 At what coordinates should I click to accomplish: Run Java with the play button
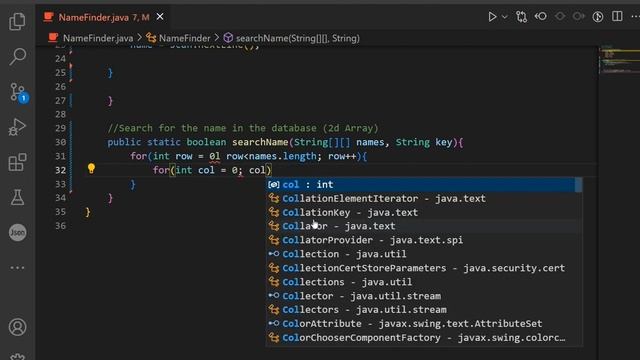coord(492,17)
